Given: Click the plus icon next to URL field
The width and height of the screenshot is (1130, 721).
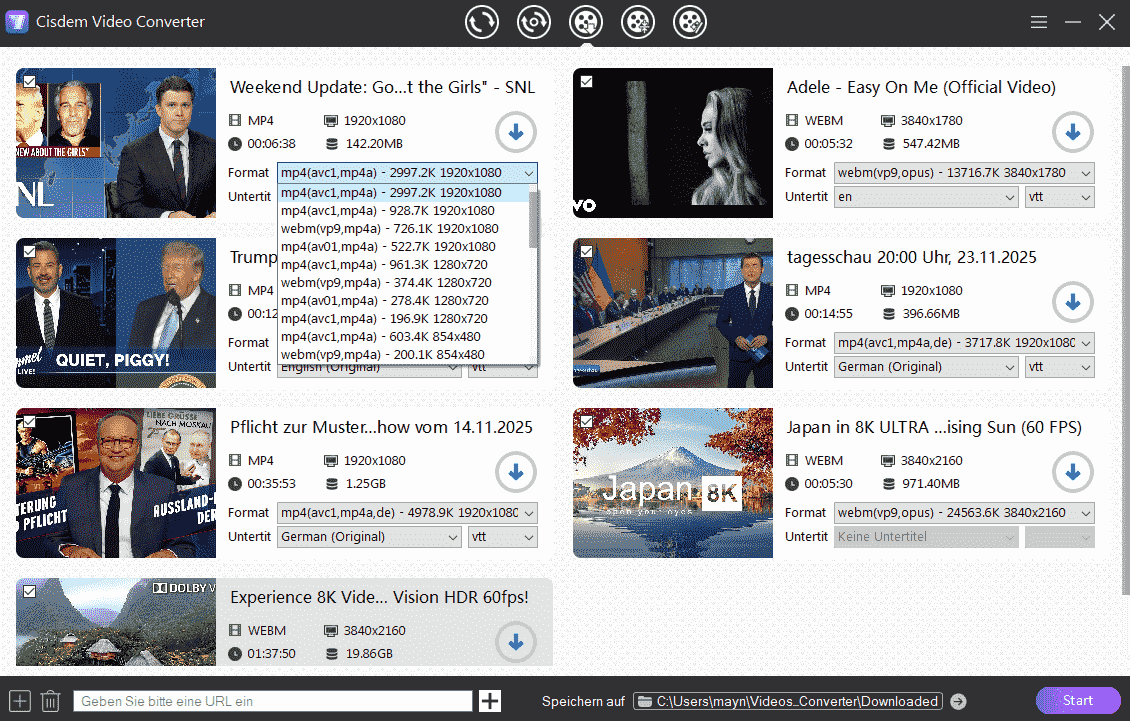Looking at the screenshot, I should click(x=490, y=701).
